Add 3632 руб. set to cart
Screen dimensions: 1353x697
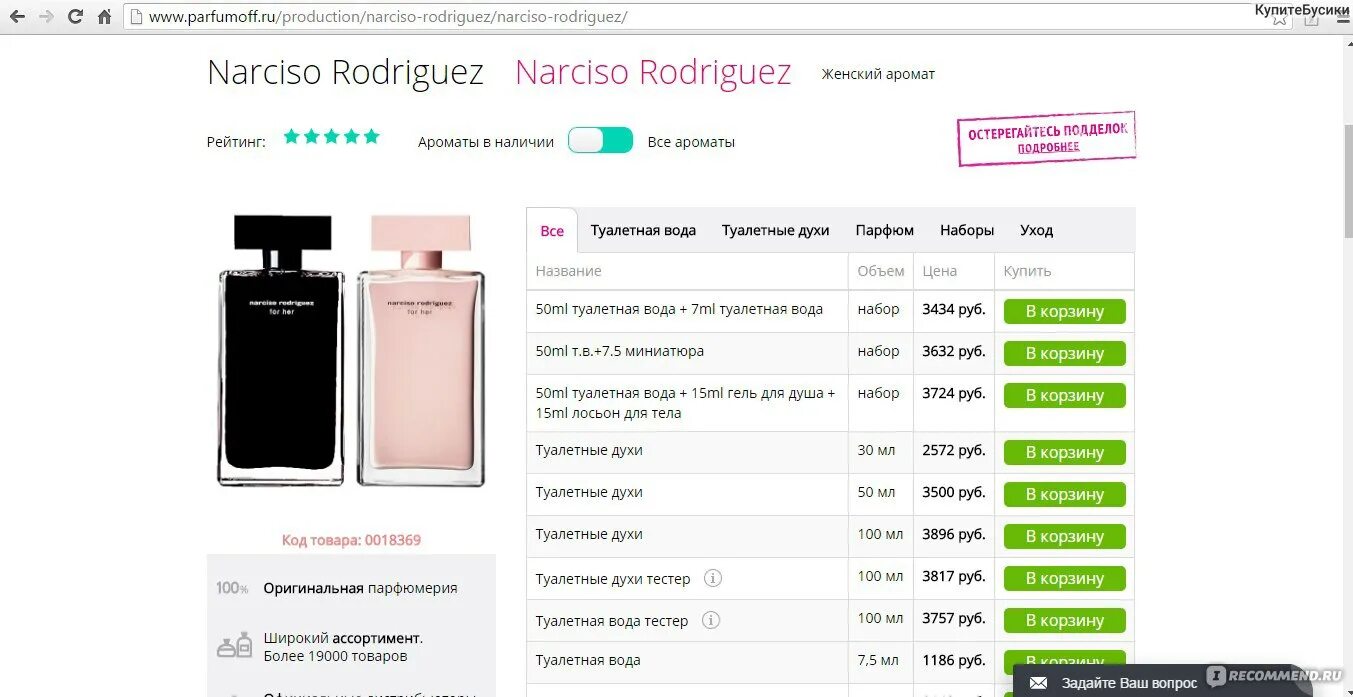coord(1065,354)
